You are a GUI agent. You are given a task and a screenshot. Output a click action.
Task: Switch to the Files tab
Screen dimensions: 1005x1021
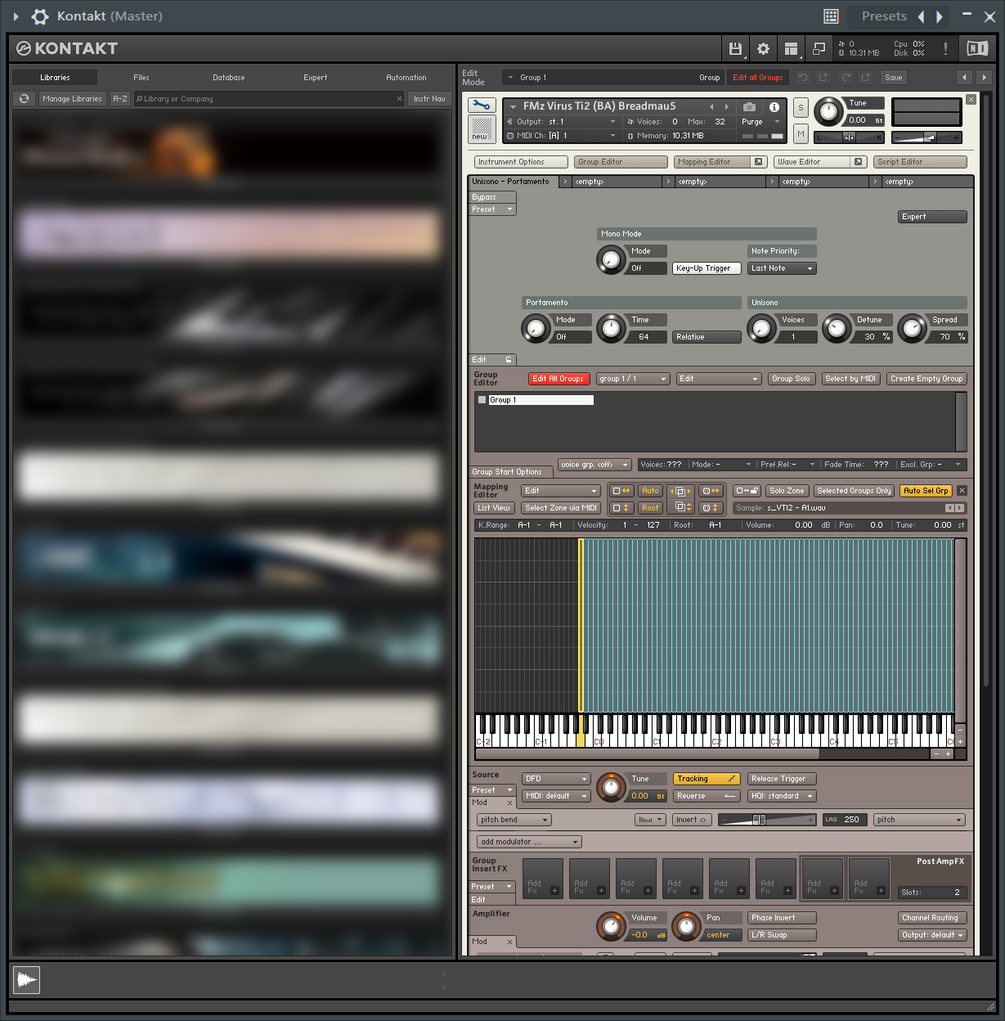click(x=141, y=77)
